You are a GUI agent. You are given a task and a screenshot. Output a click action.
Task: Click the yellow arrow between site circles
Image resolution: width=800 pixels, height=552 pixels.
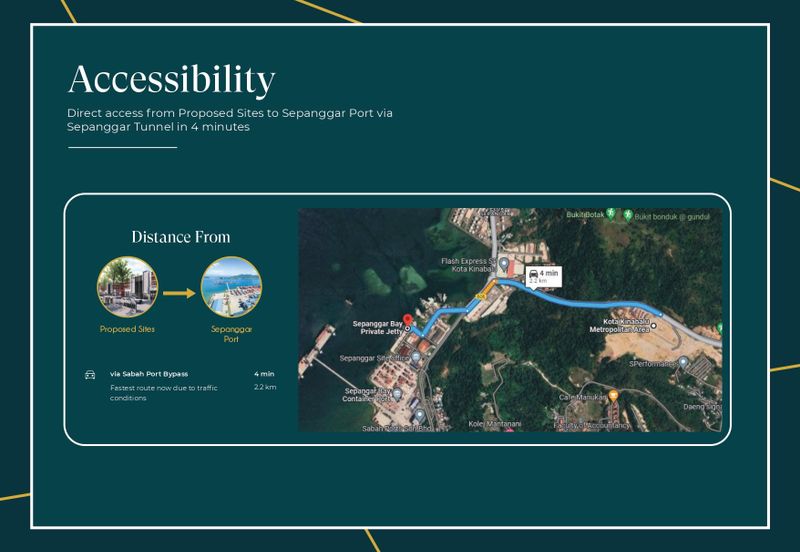(179, 293)
